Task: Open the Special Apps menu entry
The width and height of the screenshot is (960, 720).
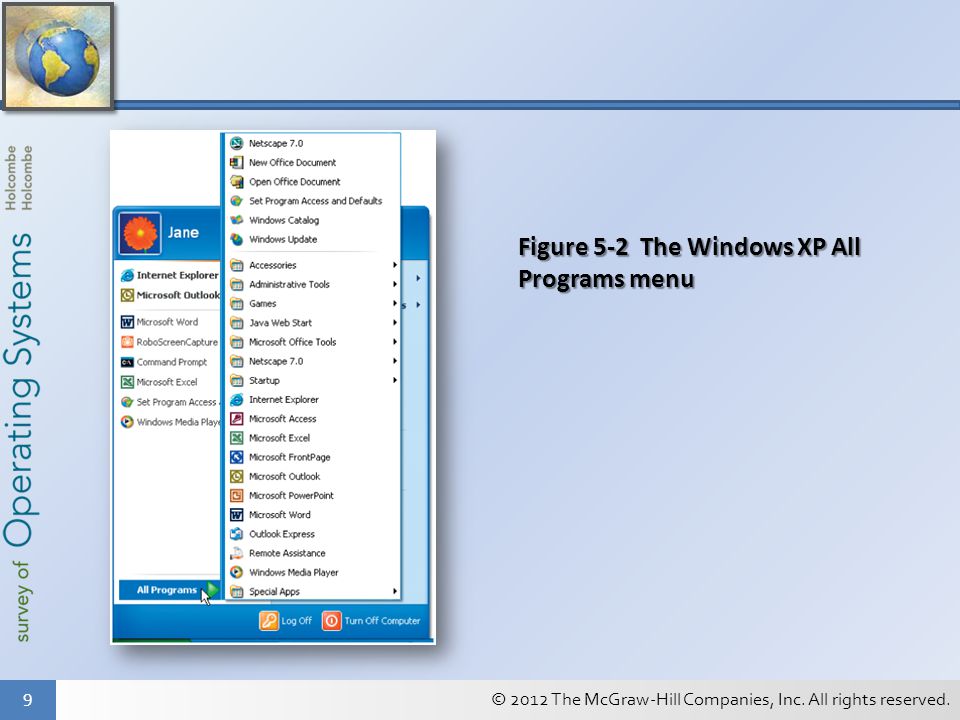Action: pyautogui.click(x=313, y=591)
